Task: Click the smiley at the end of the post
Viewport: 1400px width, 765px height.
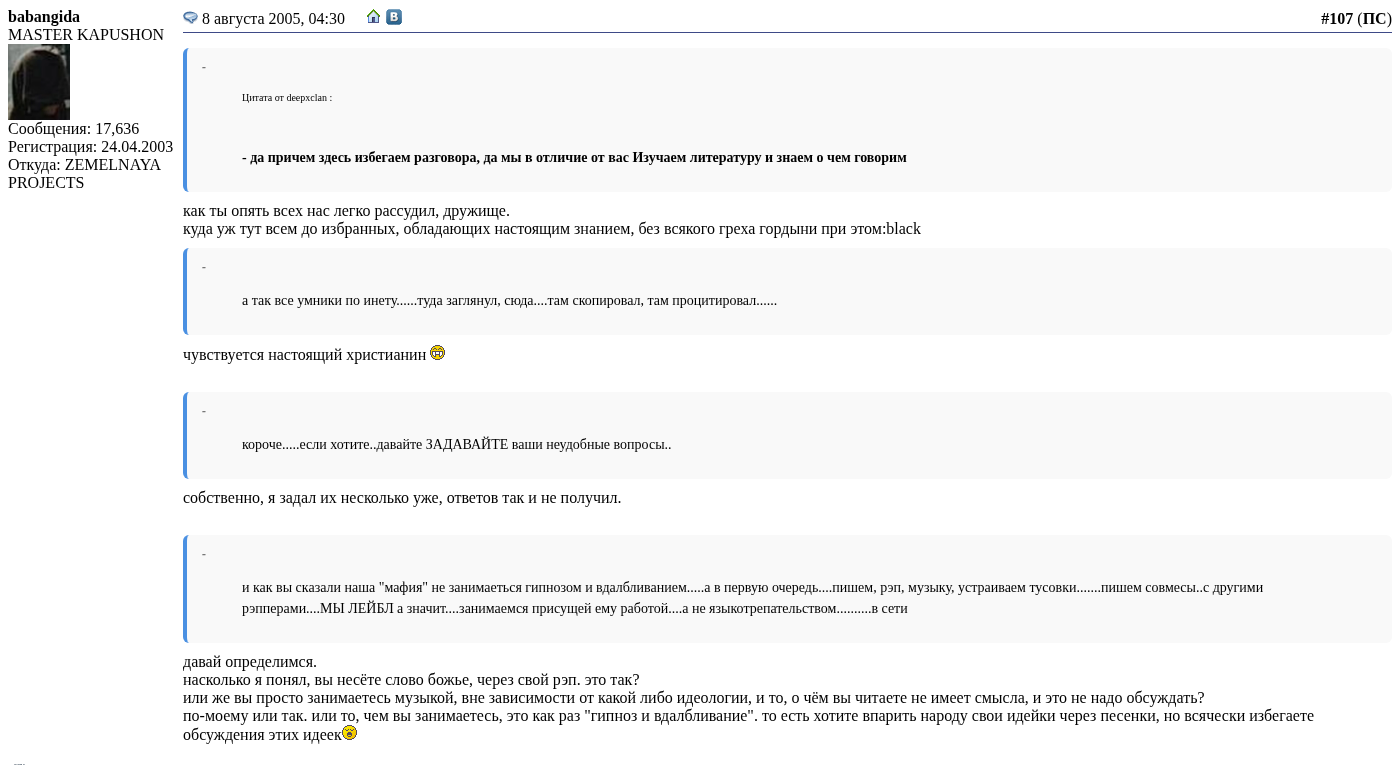Action: (x=349, y=733)
